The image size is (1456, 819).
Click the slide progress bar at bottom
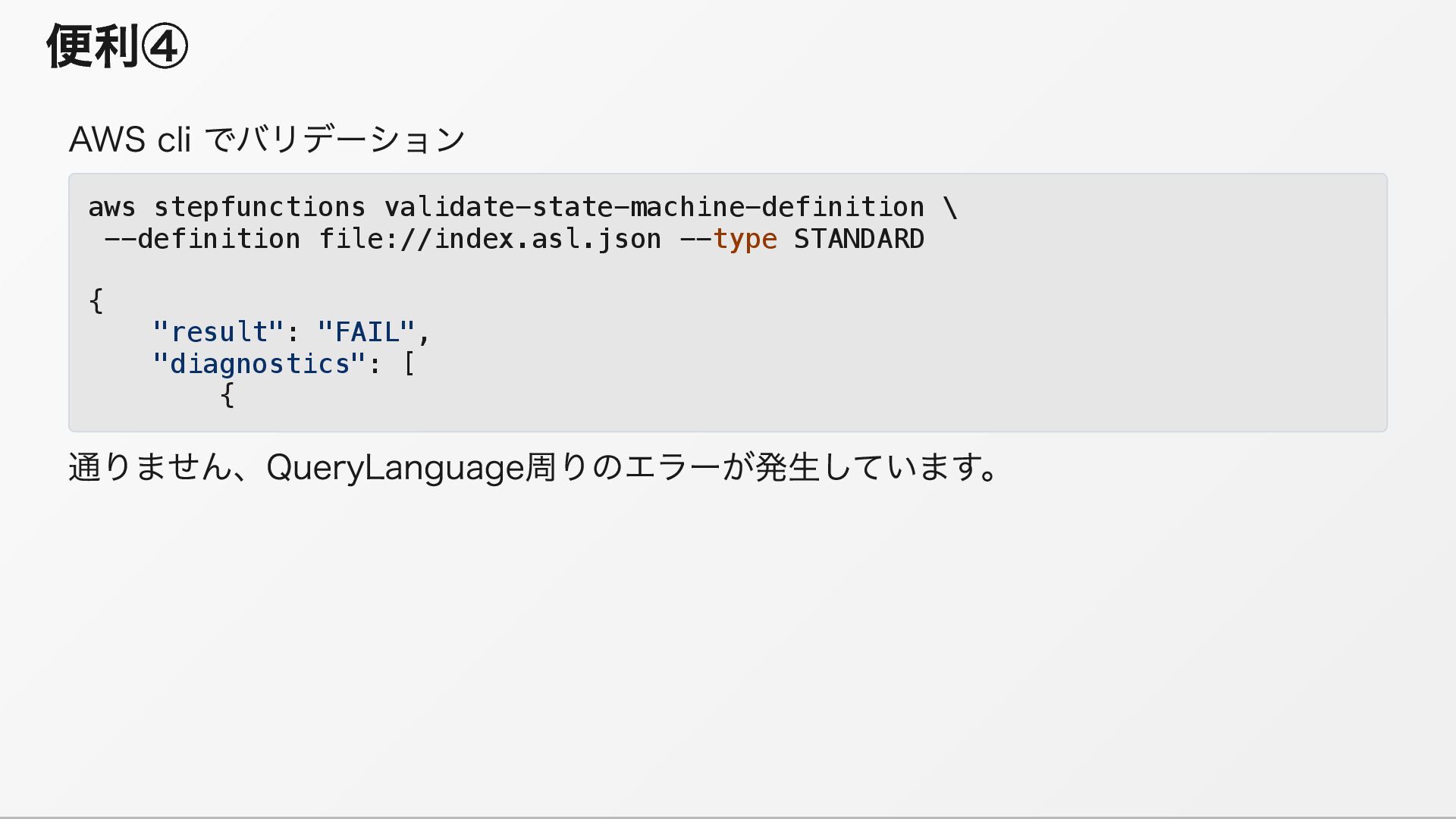(x=728, y=817)
